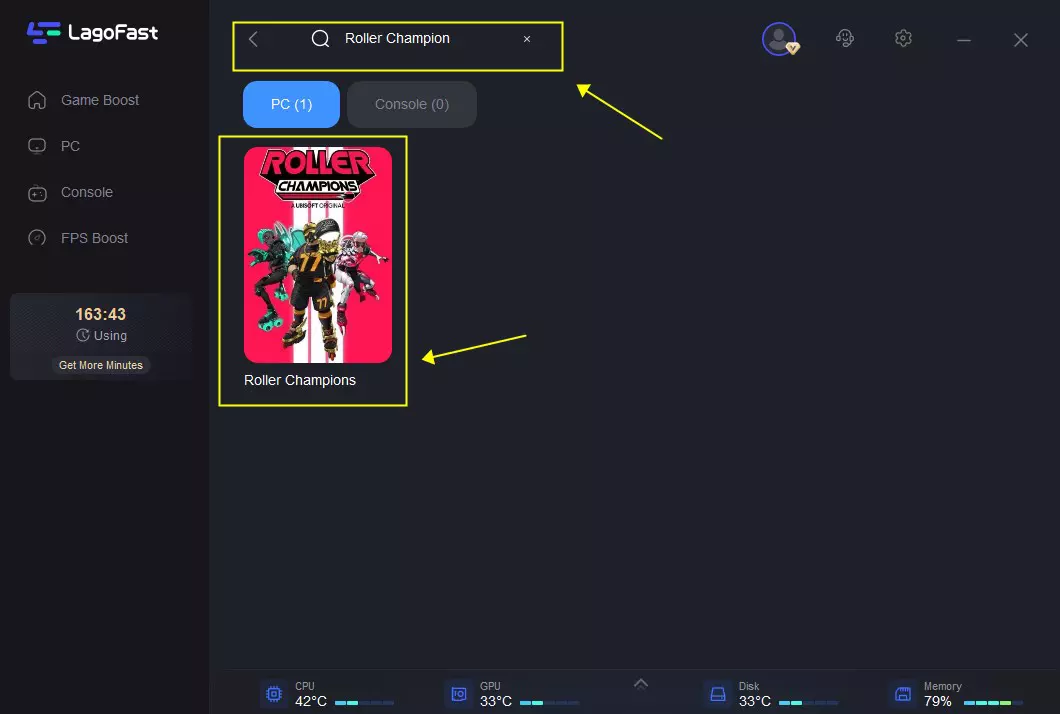The image size is (1060, 714).
Task: Click the GPU 33°C temperature reading
Action: pos(496,701)
